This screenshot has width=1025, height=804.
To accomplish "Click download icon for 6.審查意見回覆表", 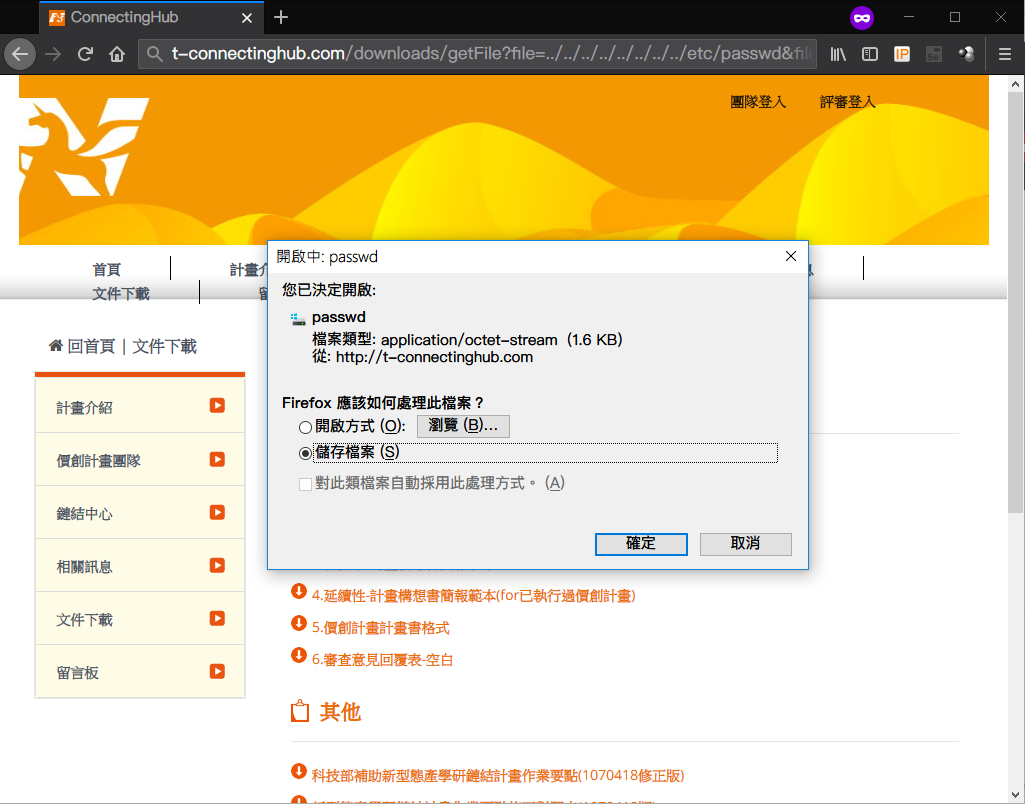I will (x=299, y=655).
